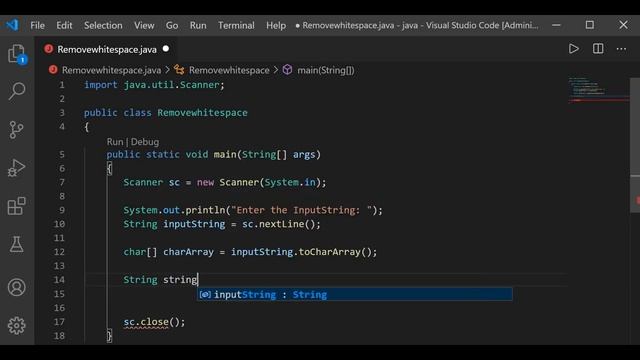Click "Enter the InputString: " string literal
This screenshot has height=360, width=640.
pyautogui.click(x=301, y=210)
